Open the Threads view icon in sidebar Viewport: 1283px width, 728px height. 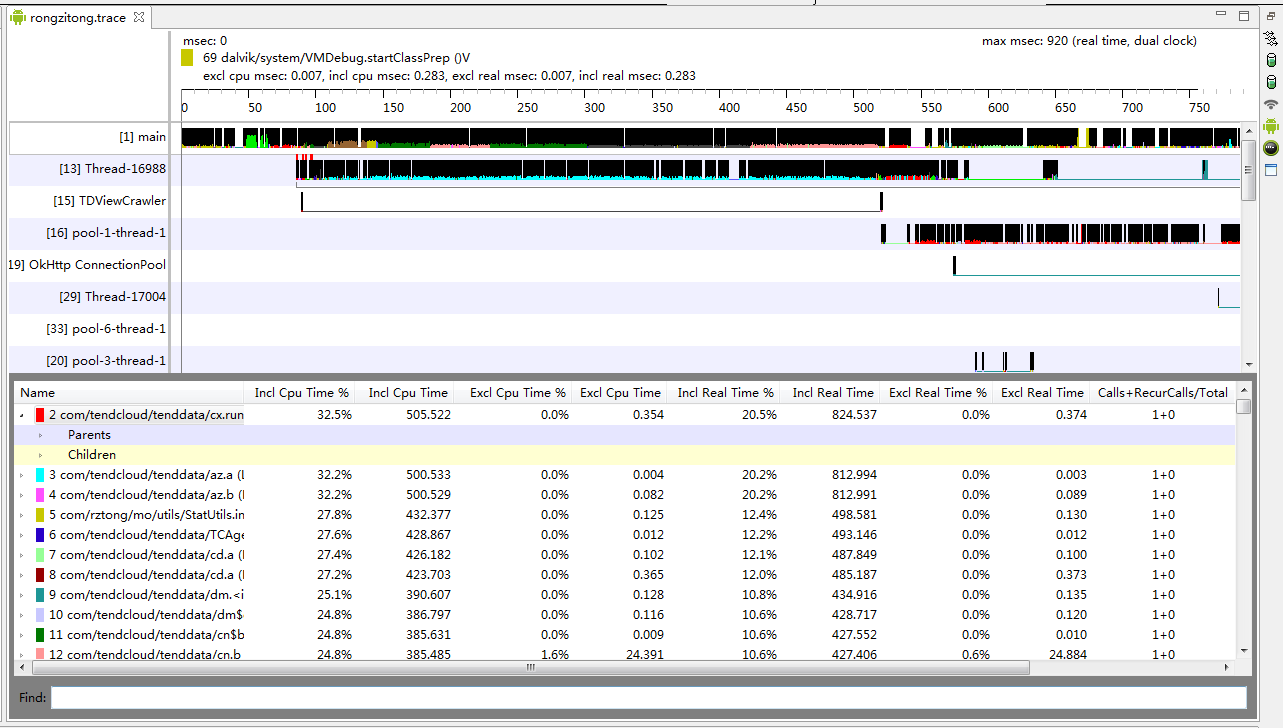(x=1271, y=40)
